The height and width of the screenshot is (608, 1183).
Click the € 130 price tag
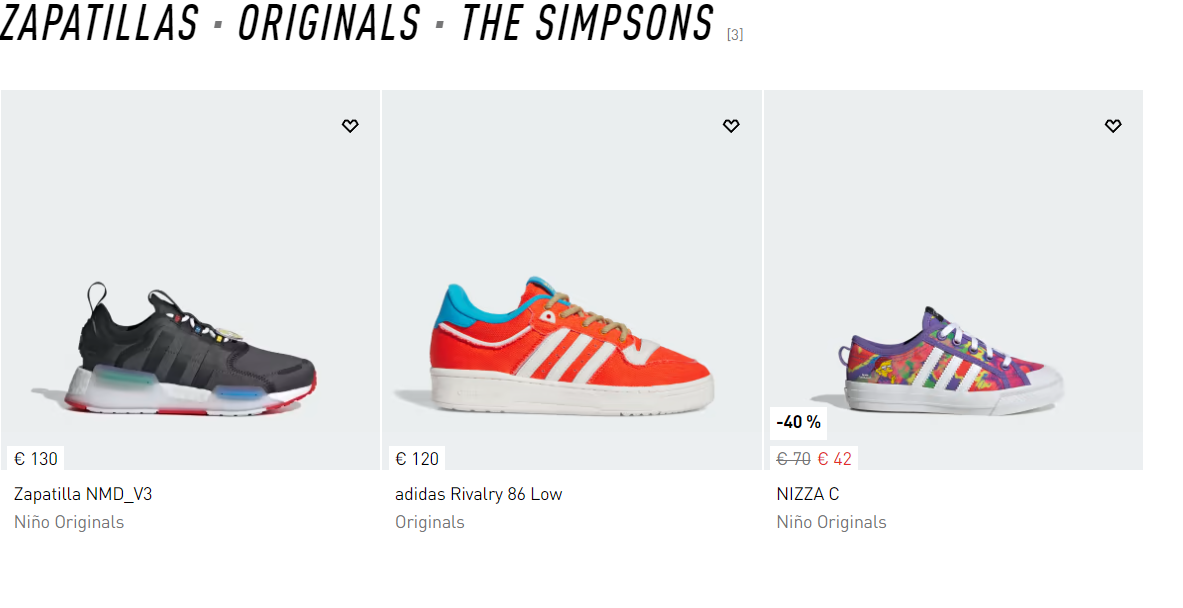(36, 459)
